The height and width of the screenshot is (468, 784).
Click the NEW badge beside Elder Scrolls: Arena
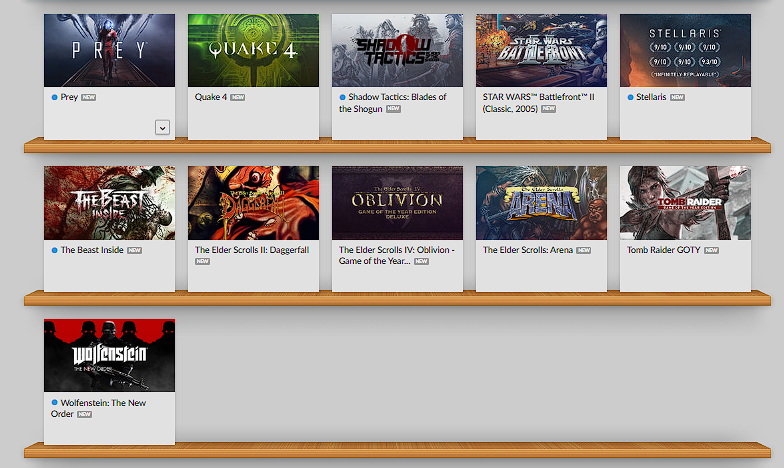[584, 250]
